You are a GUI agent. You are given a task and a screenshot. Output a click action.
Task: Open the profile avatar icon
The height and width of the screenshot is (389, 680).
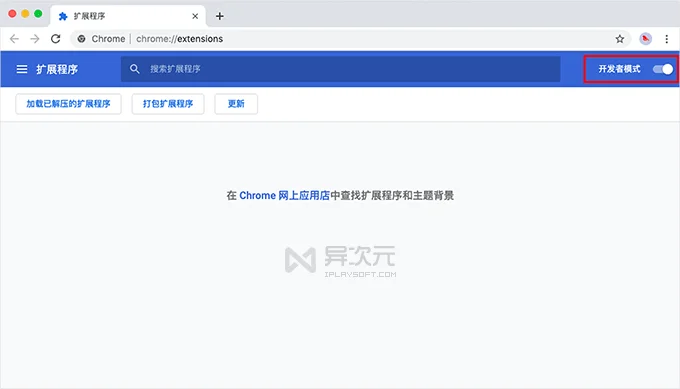tap(645, 39)
